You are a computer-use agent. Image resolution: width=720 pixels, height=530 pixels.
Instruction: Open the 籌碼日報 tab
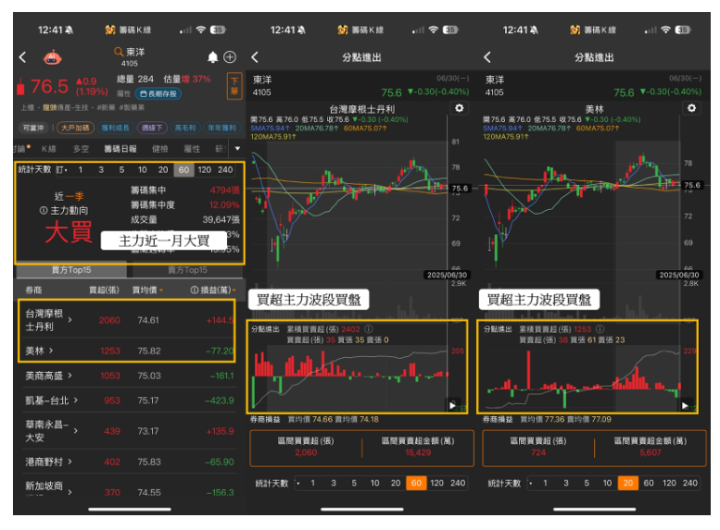(120, 149)
